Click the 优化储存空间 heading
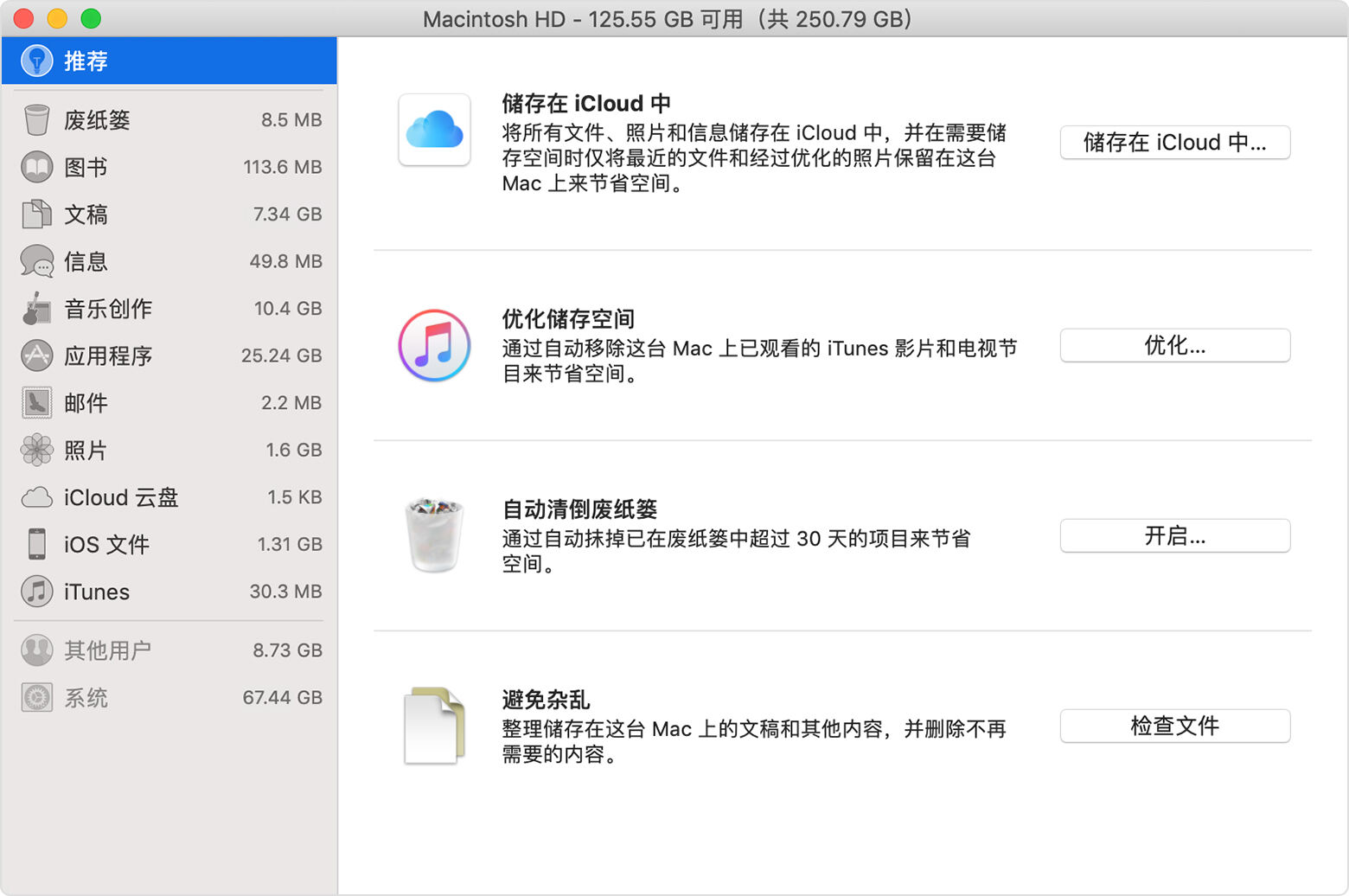 (568, 319)
